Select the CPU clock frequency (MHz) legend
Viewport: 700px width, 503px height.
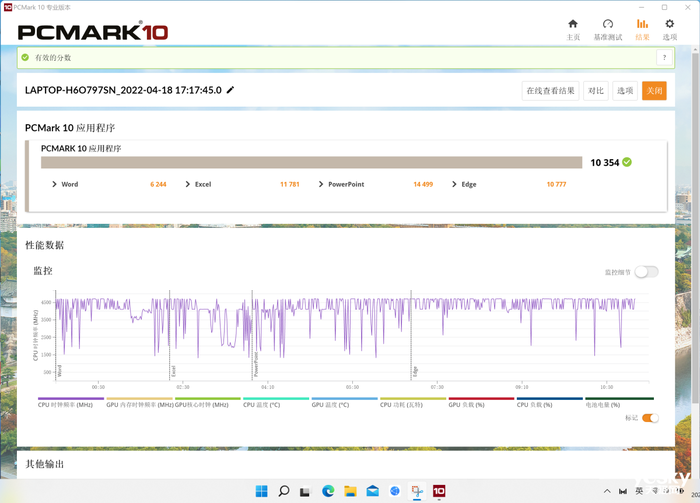(71, 402)
